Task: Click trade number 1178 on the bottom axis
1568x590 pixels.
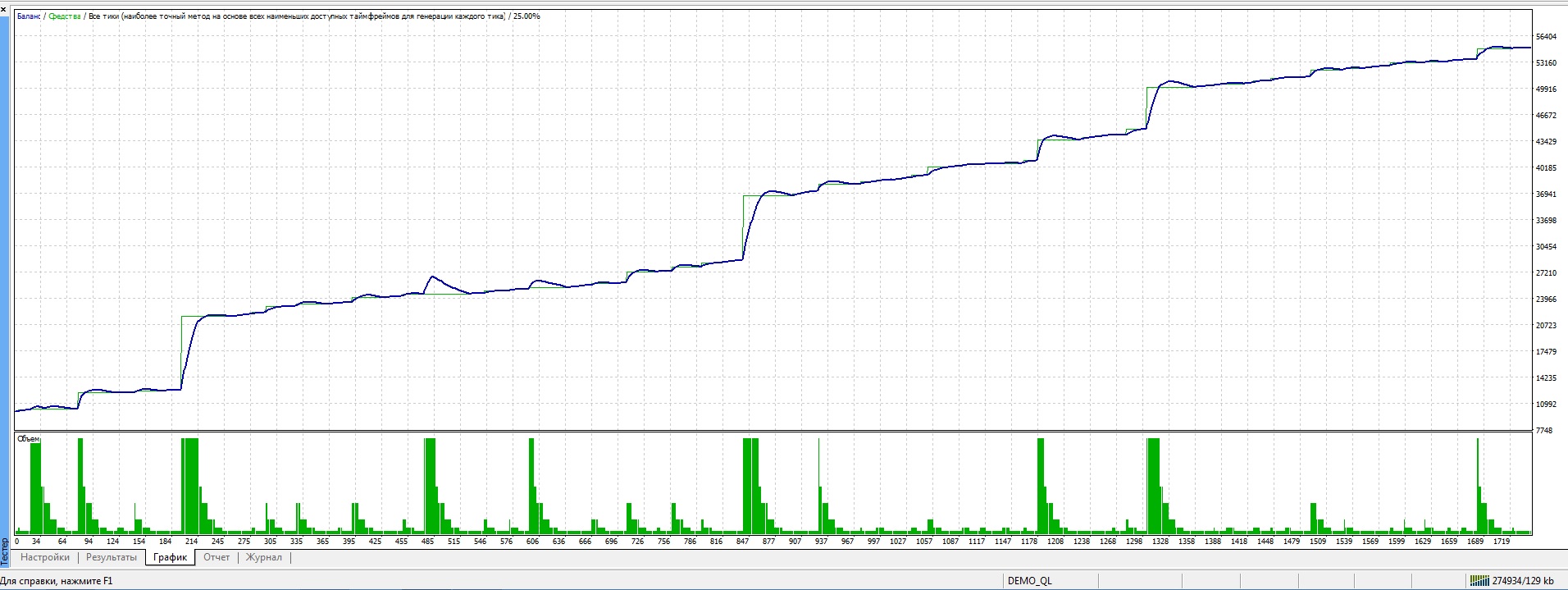Action: [1029, 542]
